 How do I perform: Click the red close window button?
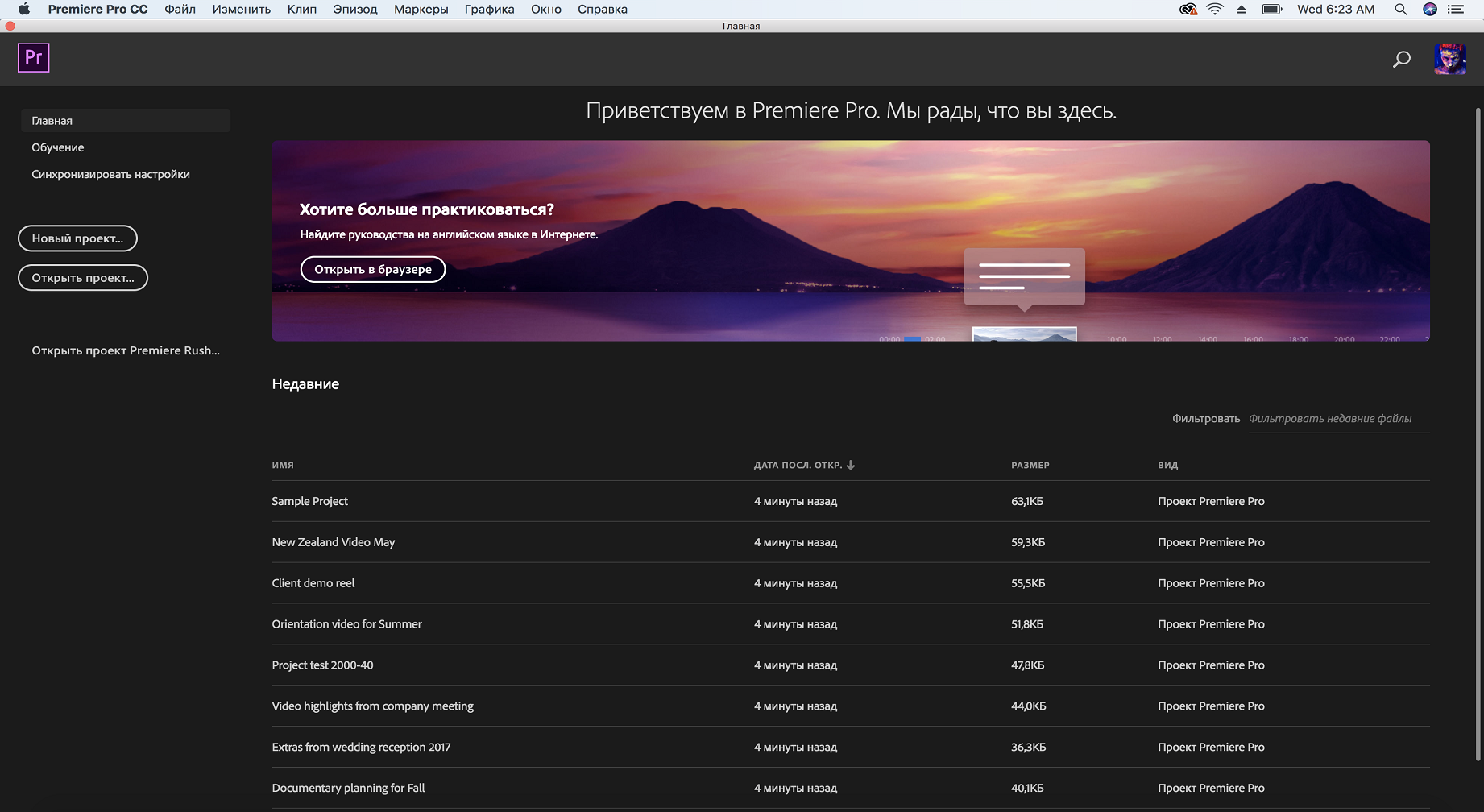pyautogui.click(x=10, y=26)
